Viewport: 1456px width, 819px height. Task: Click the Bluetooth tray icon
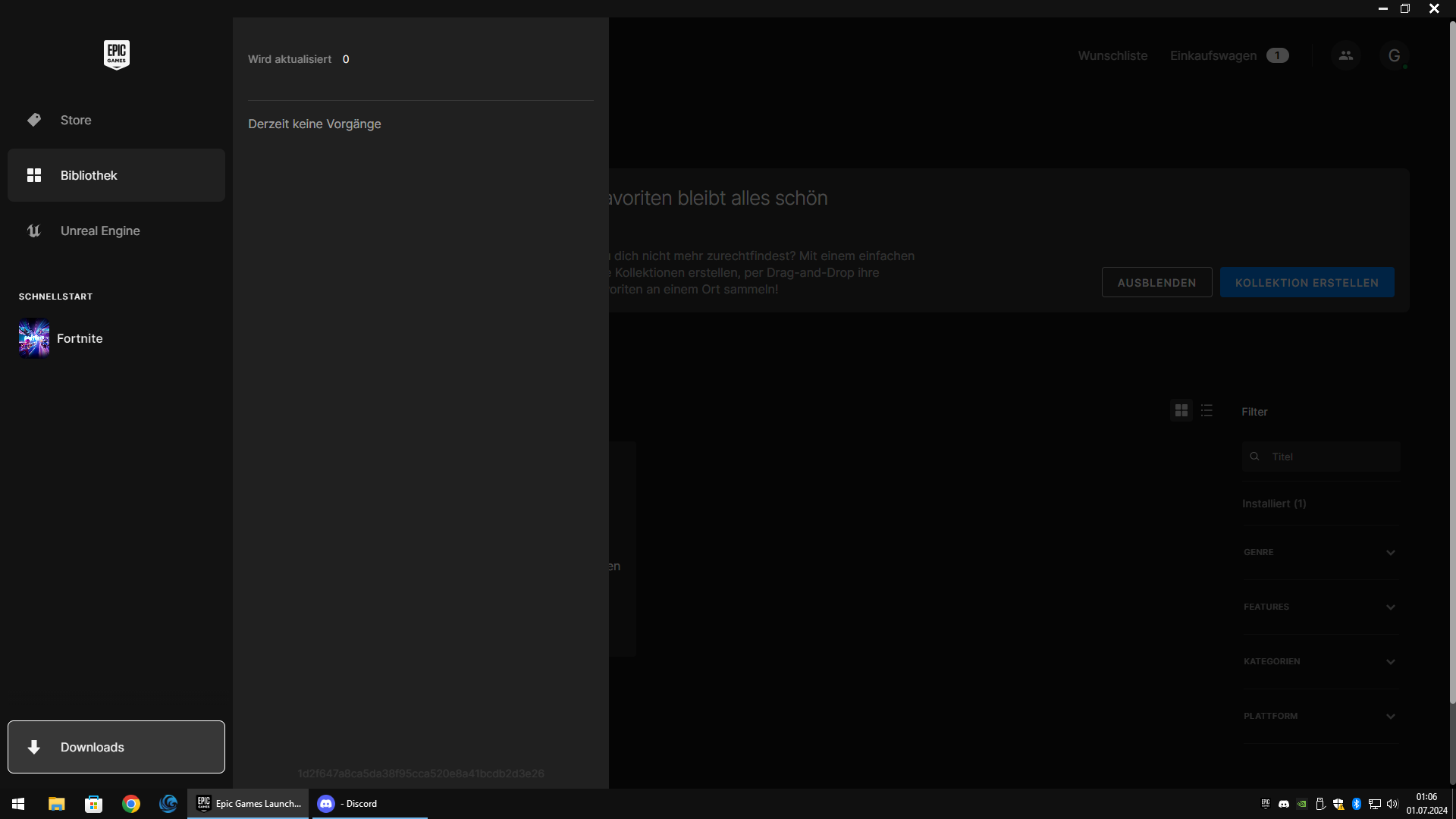point(1357,804)
